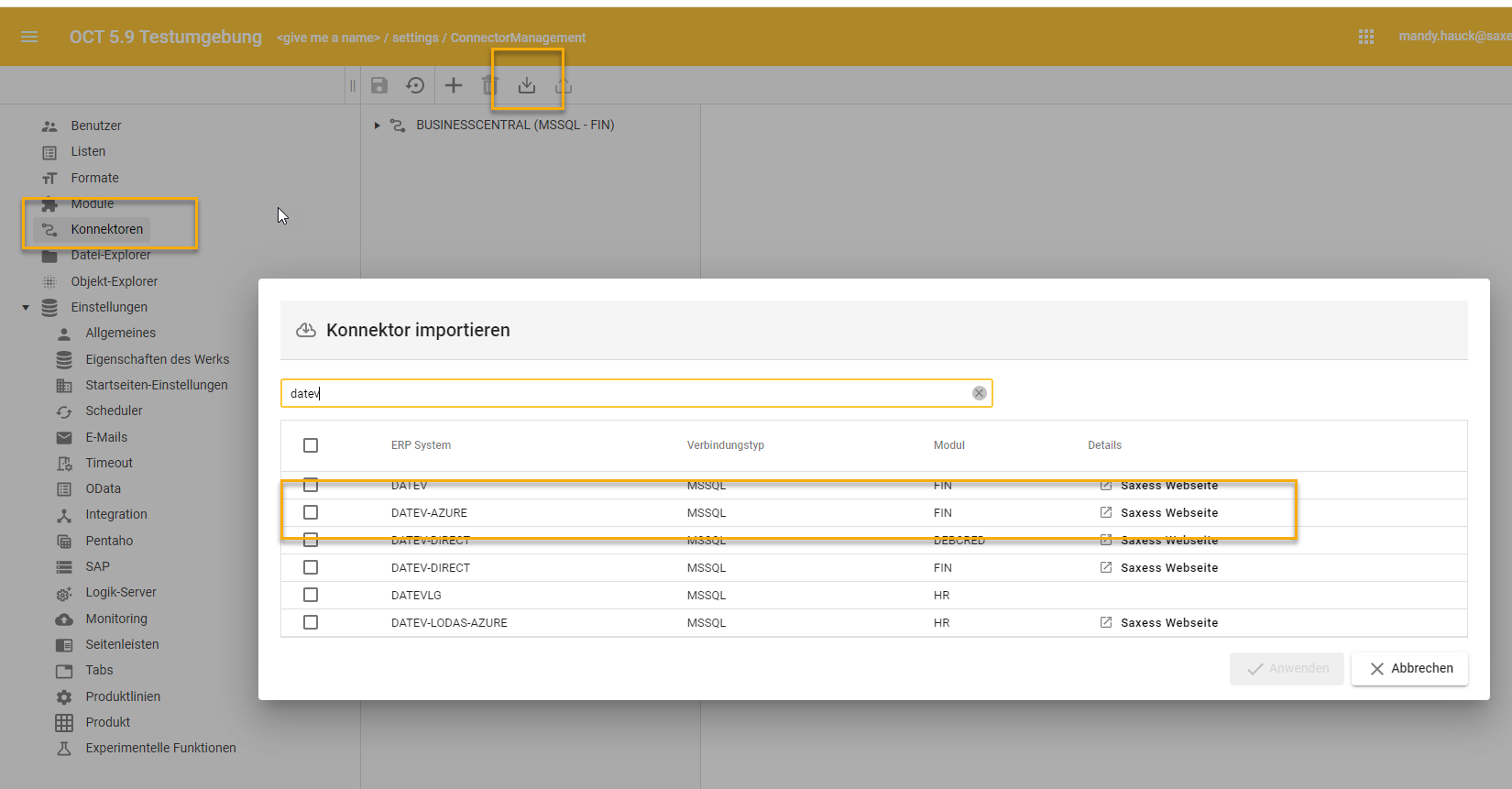Open external link icon for DATEV-LODAS-AZURE
This screenshot has height=789, width=1512.
click(1106, 622)
